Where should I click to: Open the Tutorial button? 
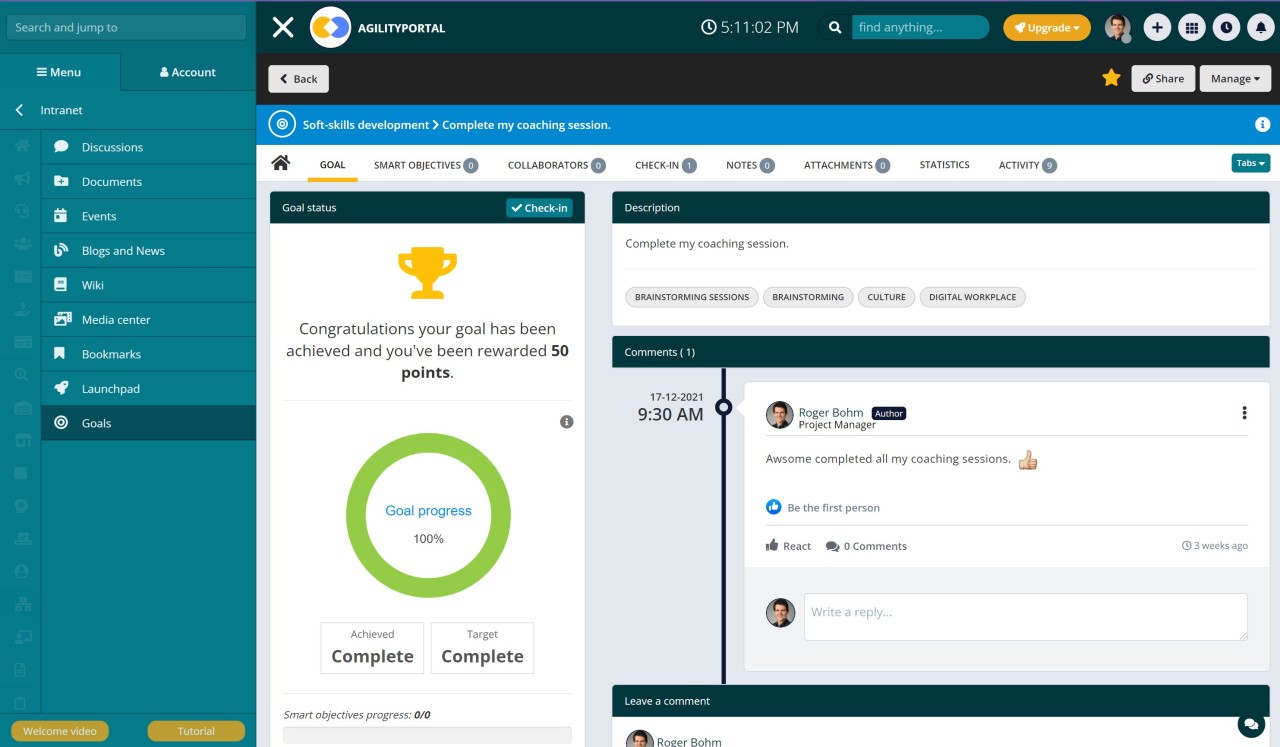click(196, 731)
